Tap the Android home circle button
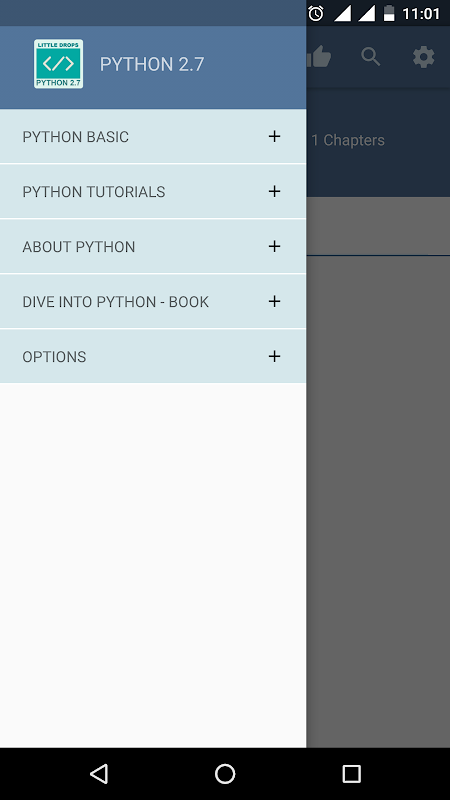 pos(225,773)
